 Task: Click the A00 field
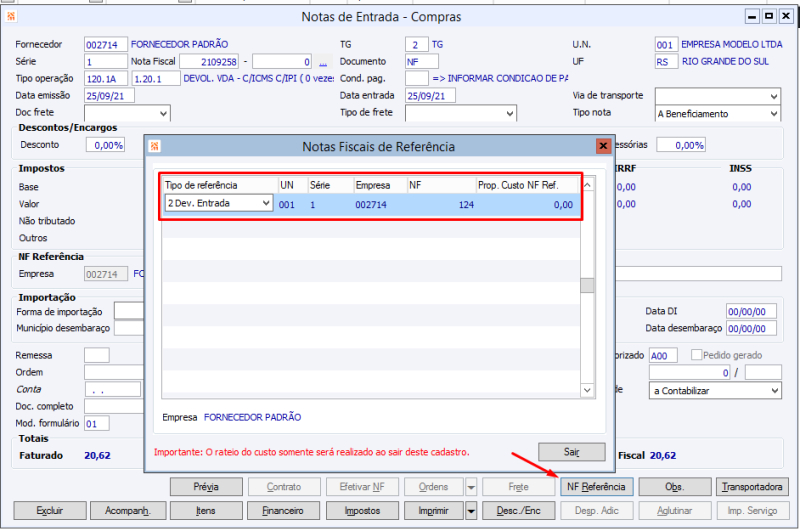(663, 356)
